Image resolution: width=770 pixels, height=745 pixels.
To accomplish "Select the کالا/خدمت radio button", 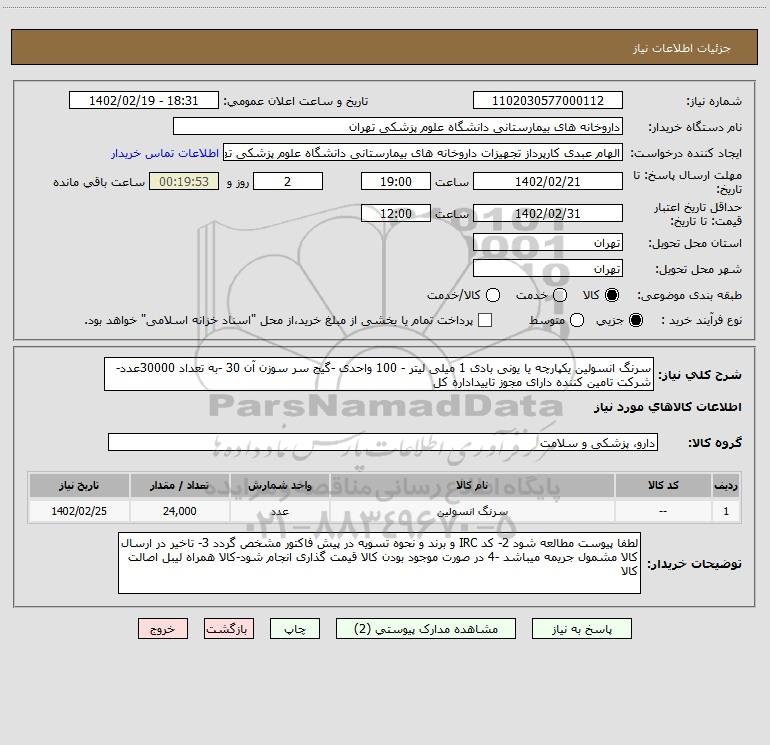I will click(493, 296).
